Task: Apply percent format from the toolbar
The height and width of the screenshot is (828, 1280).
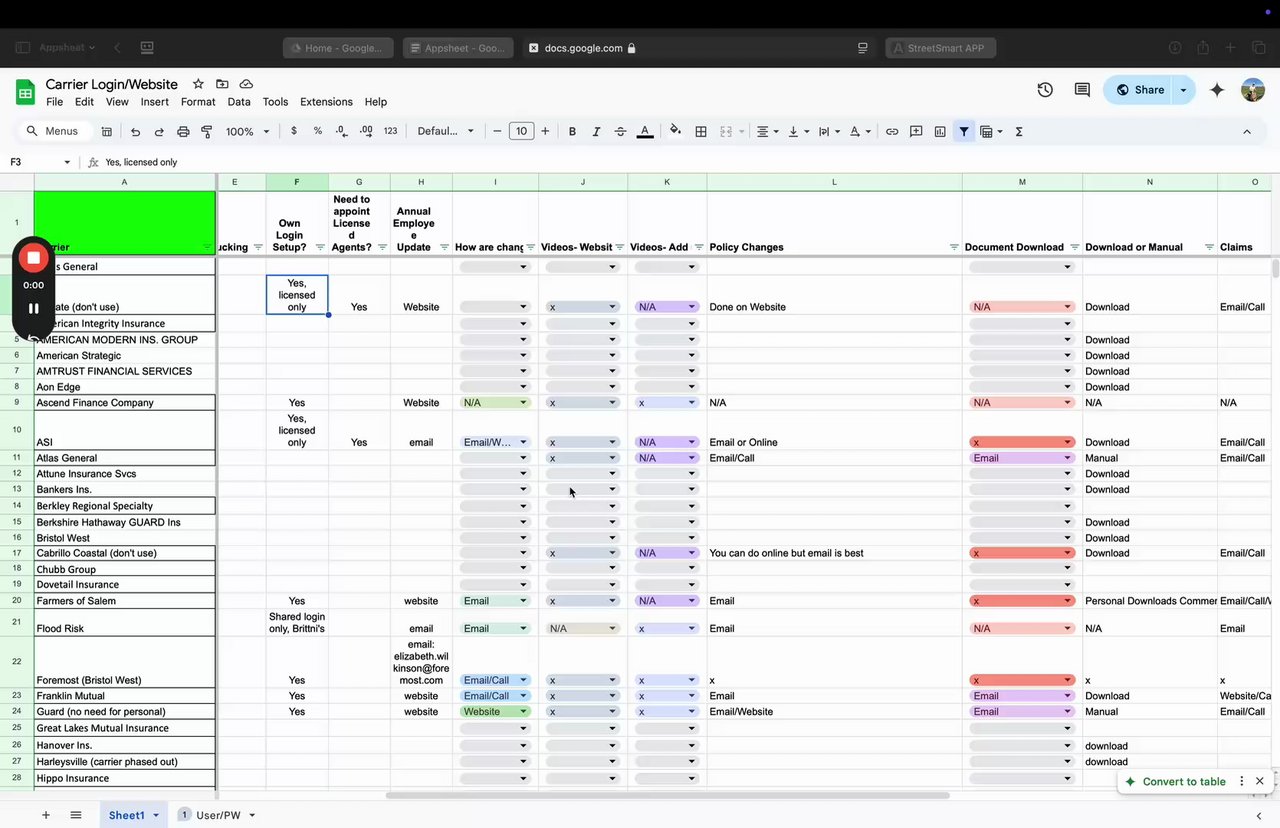Action: [318, 131]
